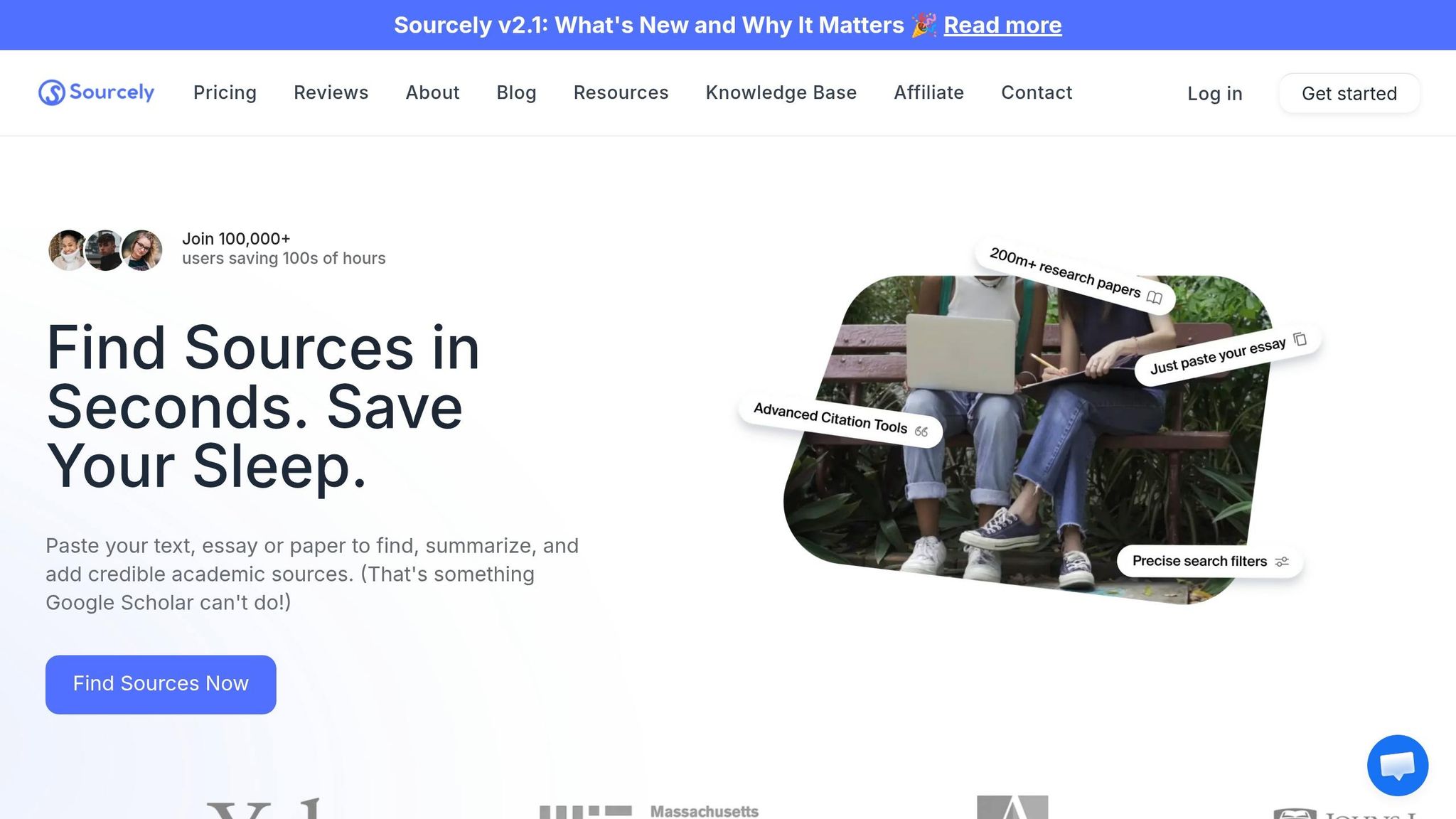This screenshot has width=1456, height=819.
Task: Click the copy icon beside paste your essay
Action: pos(1300,339)
